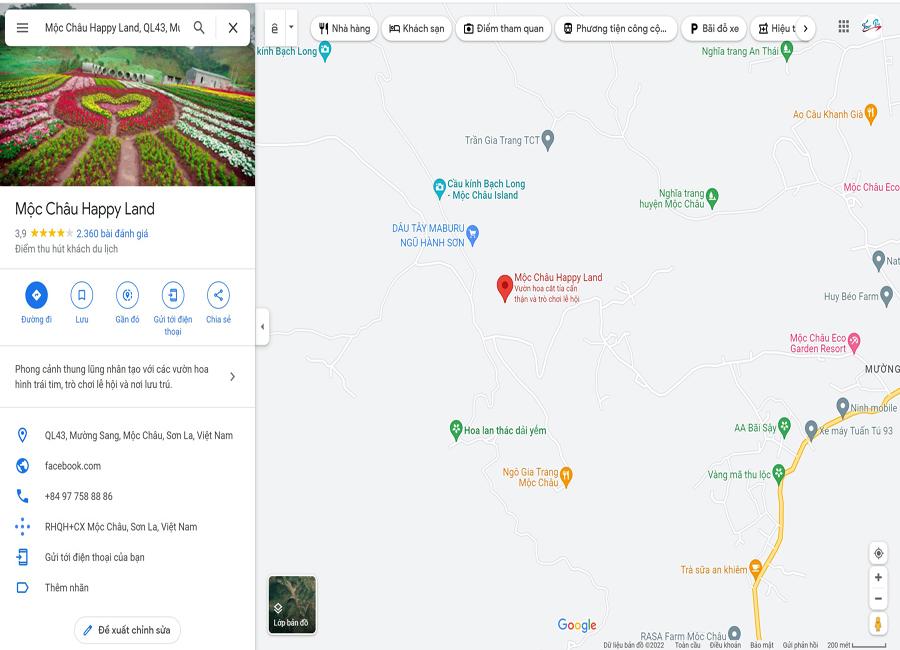The width and height of the screenshot is (900, 650).
Task: Select the Phương tiện công cộng filter chip
Action: click(616, 28)
